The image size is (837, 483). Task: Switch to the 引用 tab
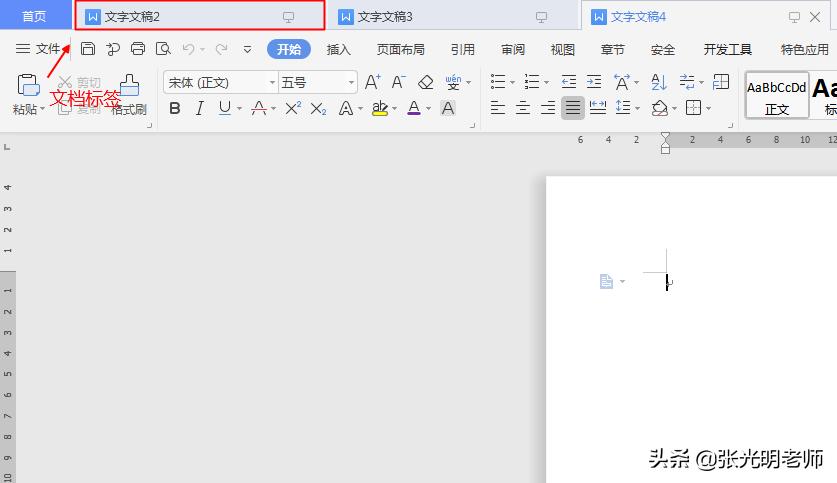click(462, 50)
